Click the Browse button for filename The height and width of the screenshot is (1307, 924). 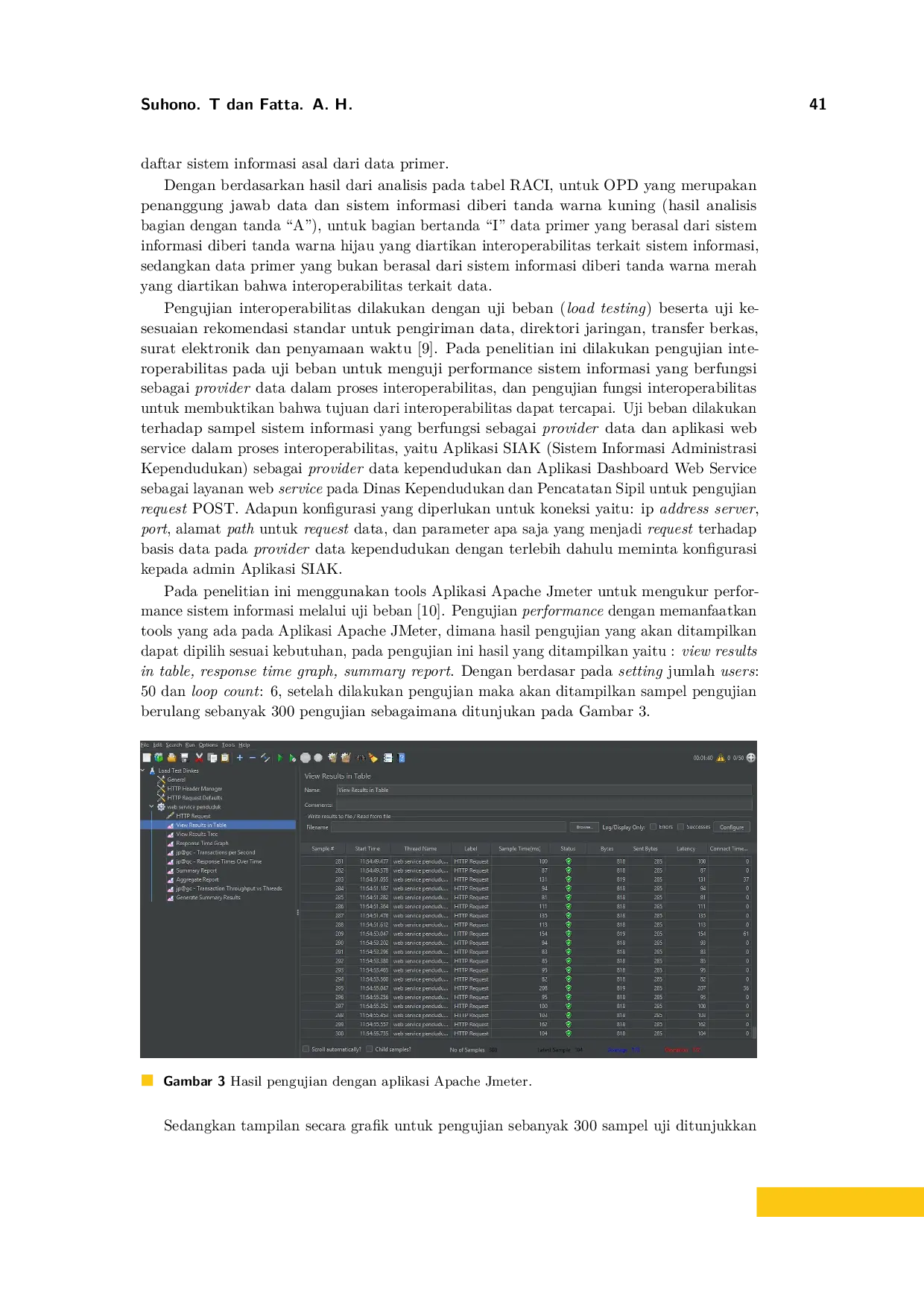click(584, 827)
